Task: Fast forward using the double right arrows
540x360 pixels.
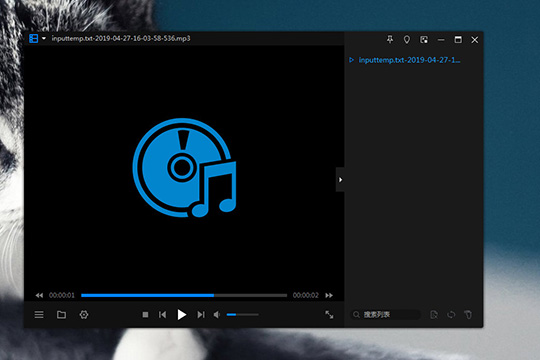Action: click(x=329, y=295)
